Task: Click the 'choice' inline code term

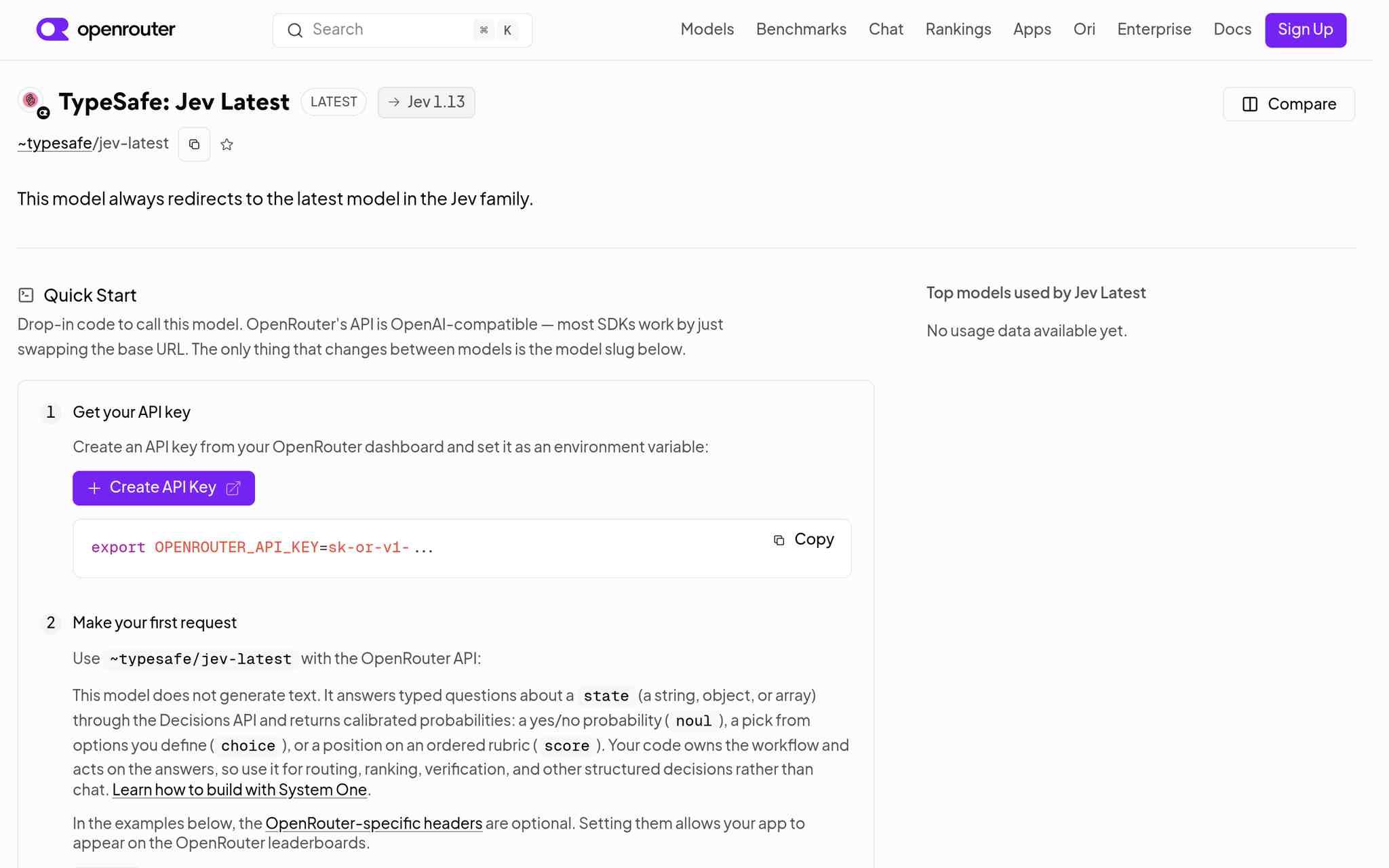Action: [x=248, y=746]
